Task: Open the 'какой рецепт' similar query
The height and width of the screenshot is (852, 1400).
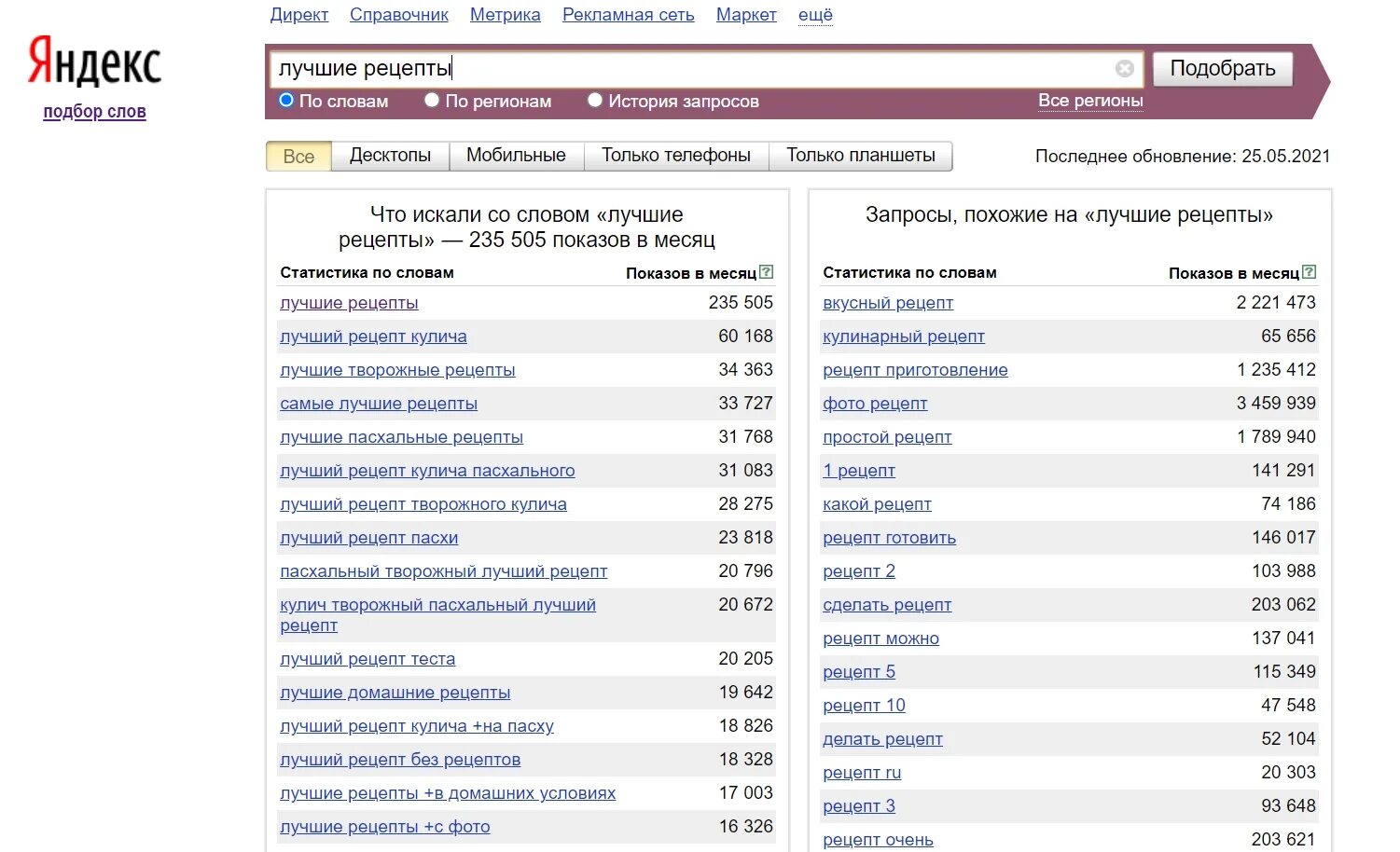Action: 877,504
